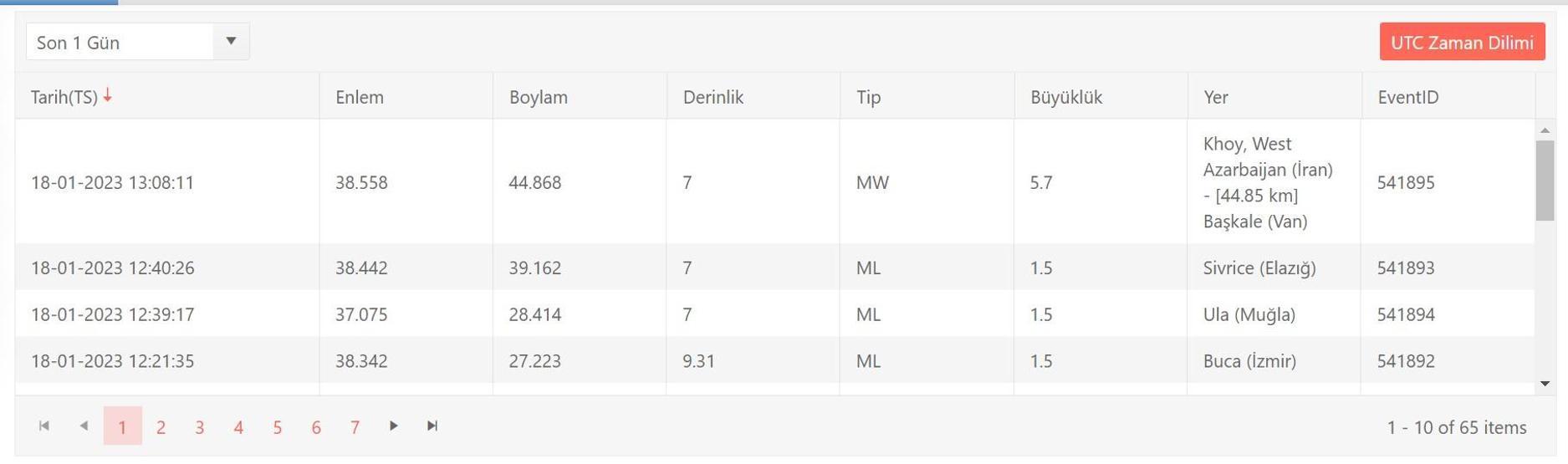Image resolution: width=1568 pixels, height=464 pixels.
Task: Select the Son 1 Gün combo box
Action: tap(138, 42)
